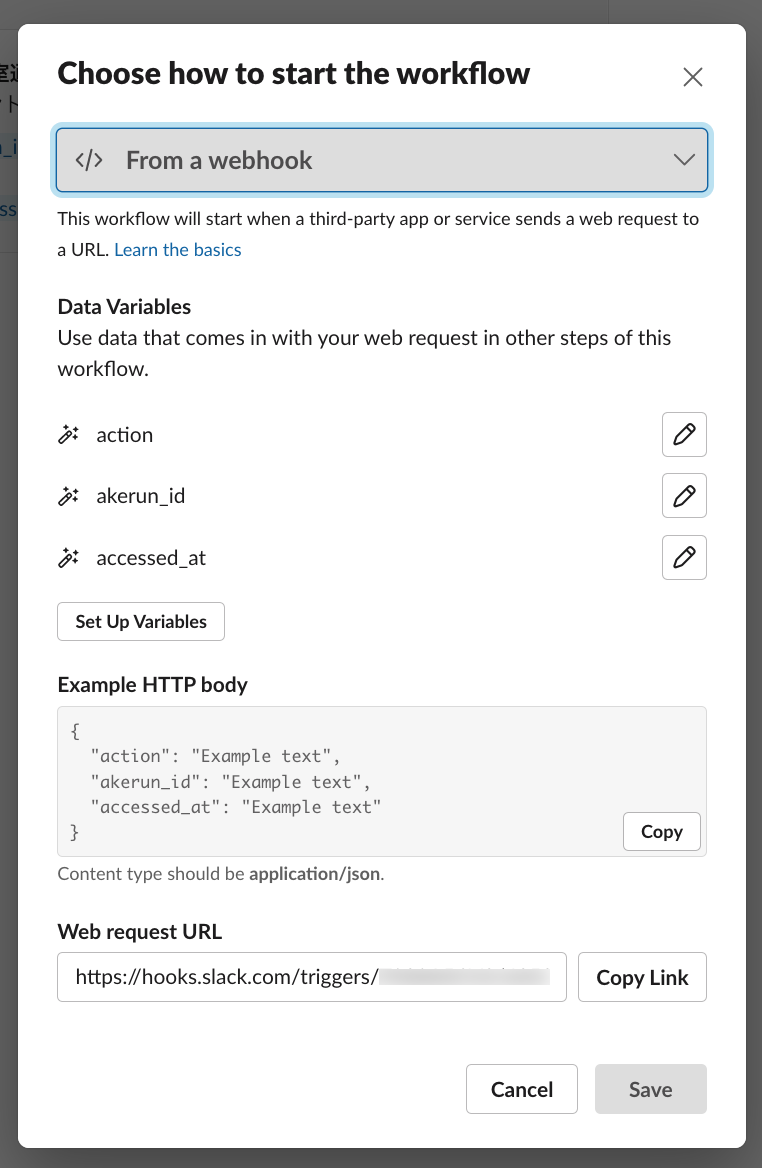Click the magic wand icon beside akerun_id

[x=68, y=496]
